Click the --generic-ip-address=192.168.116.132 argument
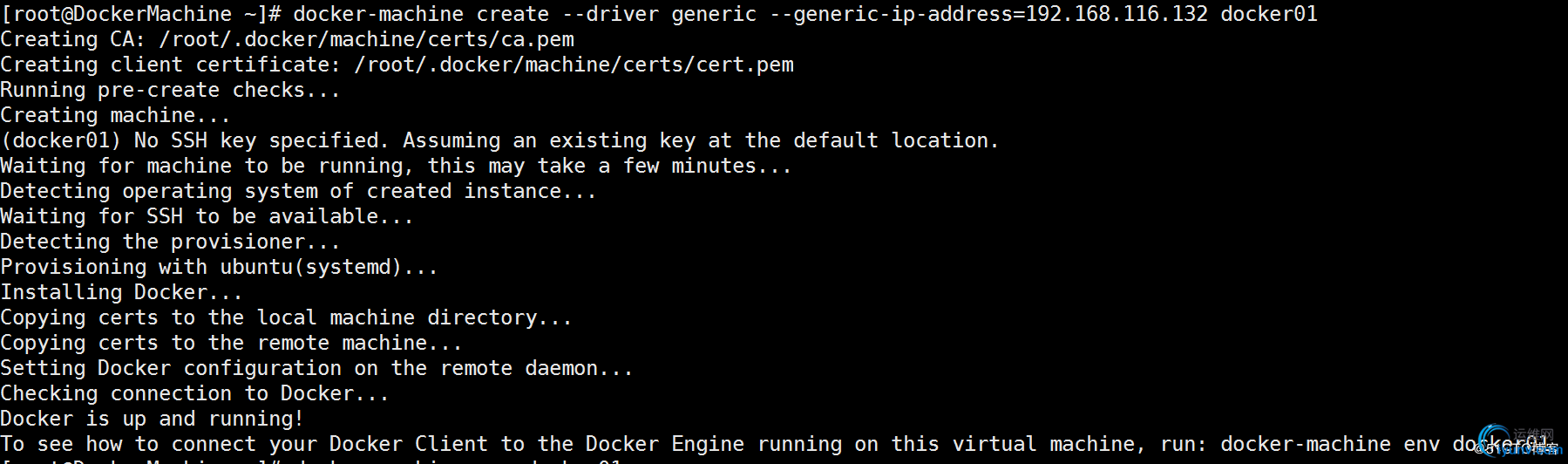This screenshot has height=464, width=1568. coord(988,14)
